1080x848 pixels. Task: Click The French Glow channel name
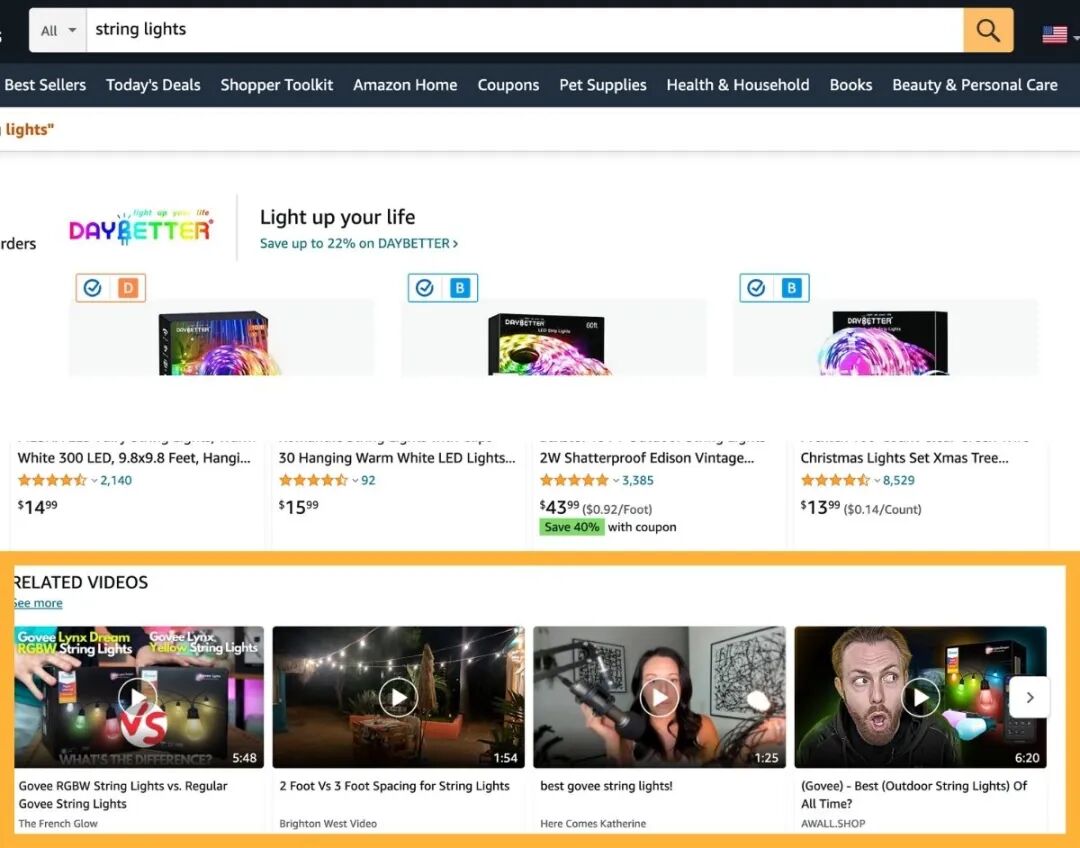58,823
